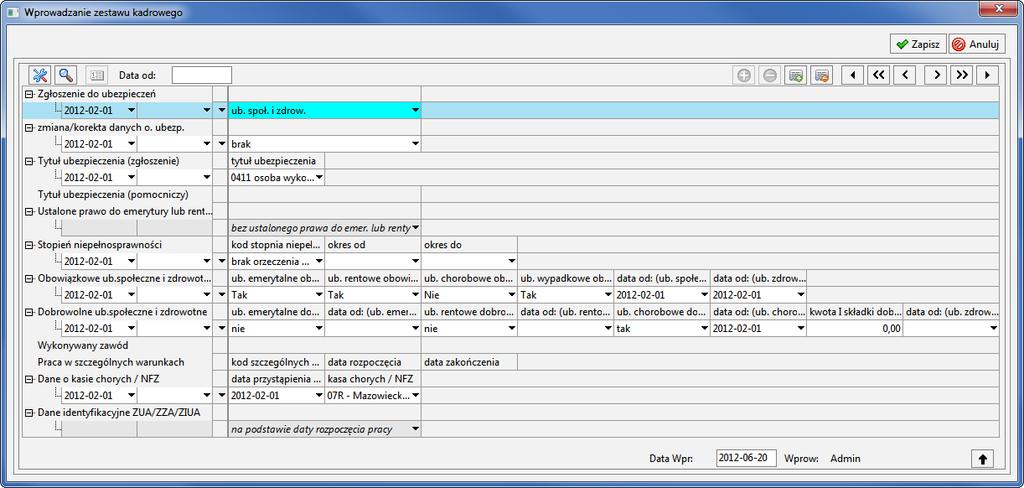Viewport: 1024px width, 488px height.
Task: Open the wrench and screwdriver settings tool
Action: (x=40, y=75)
